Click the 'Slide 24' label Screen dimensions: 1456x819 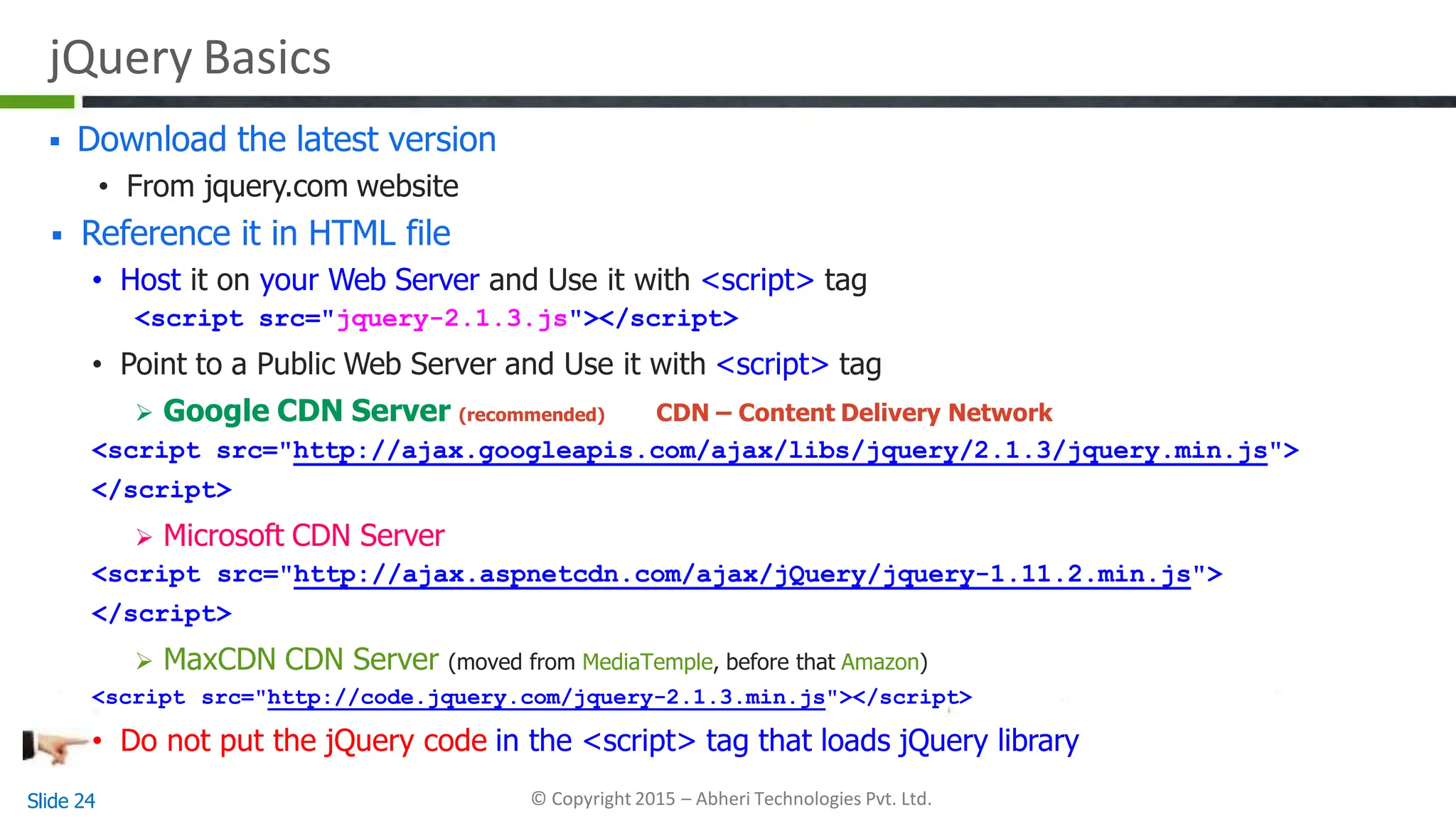point(61,801)
